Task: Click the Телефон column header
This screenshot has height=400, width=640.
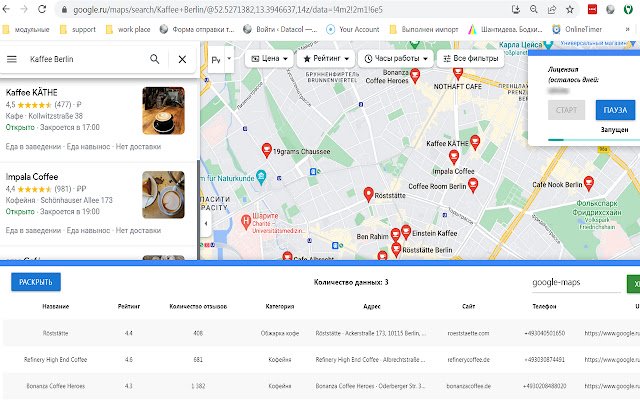Action: point(544,306)
